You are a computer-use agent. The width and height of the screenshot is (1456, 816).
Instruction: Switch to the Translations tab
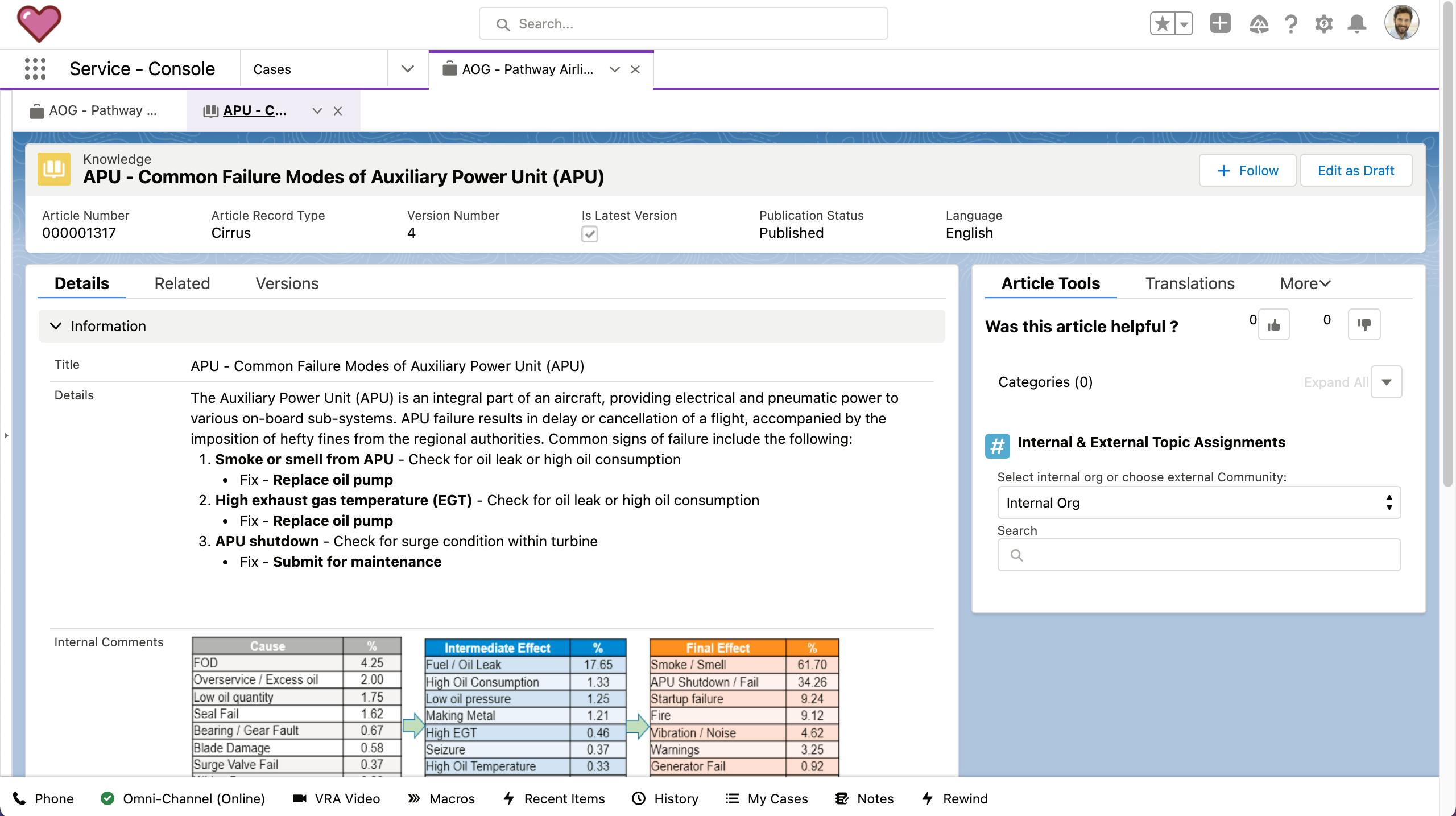pyautogui.click(x=1189, y=283)
